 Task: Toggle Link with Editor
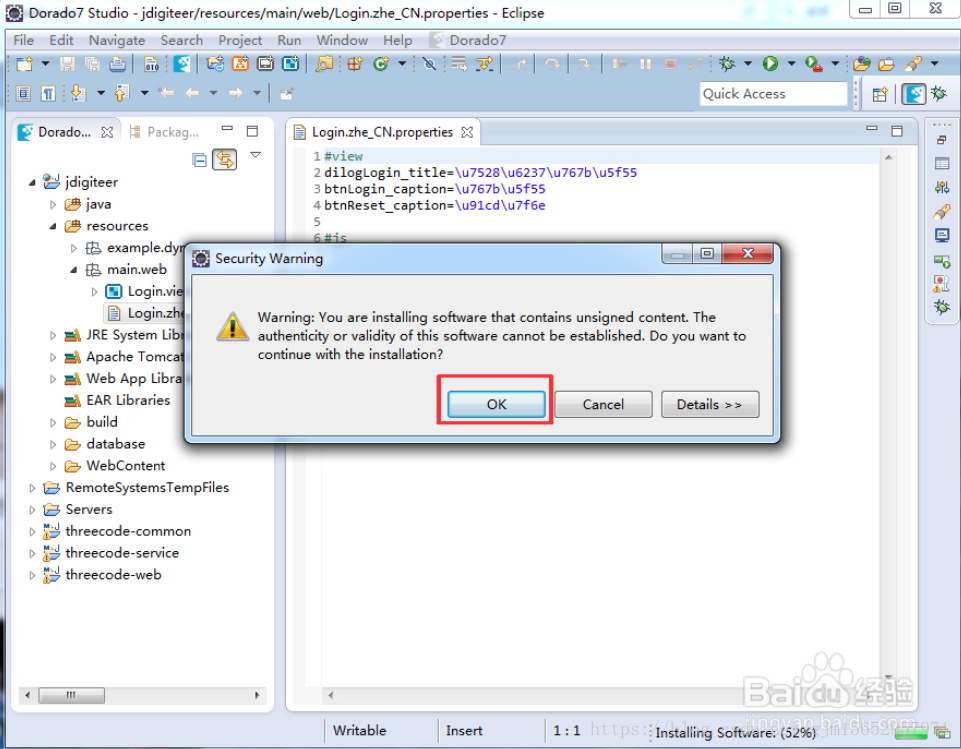pyautogui.click(x=224, y=160)
